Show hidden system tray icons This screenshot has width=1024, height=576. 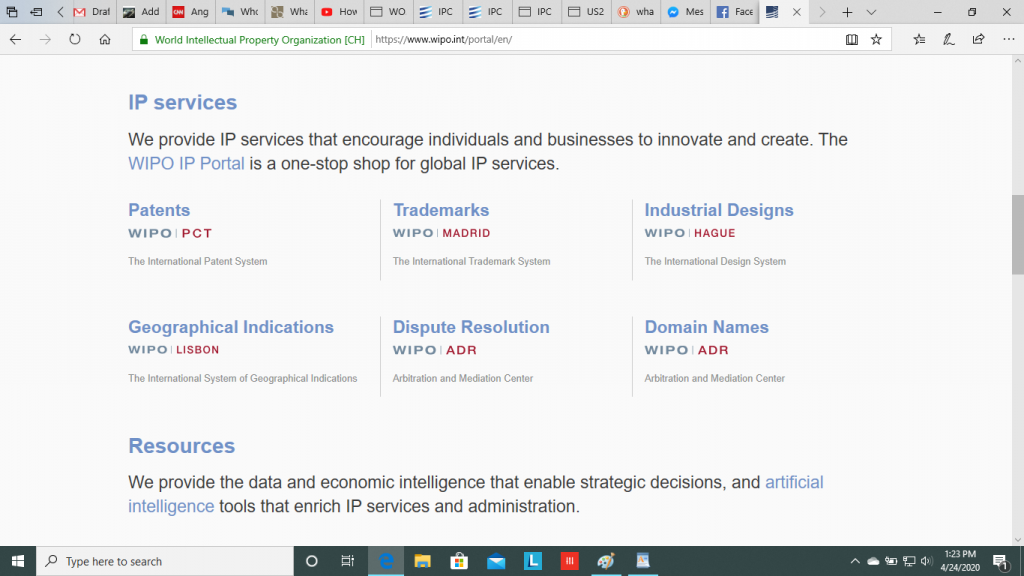(x=855, y=561)
